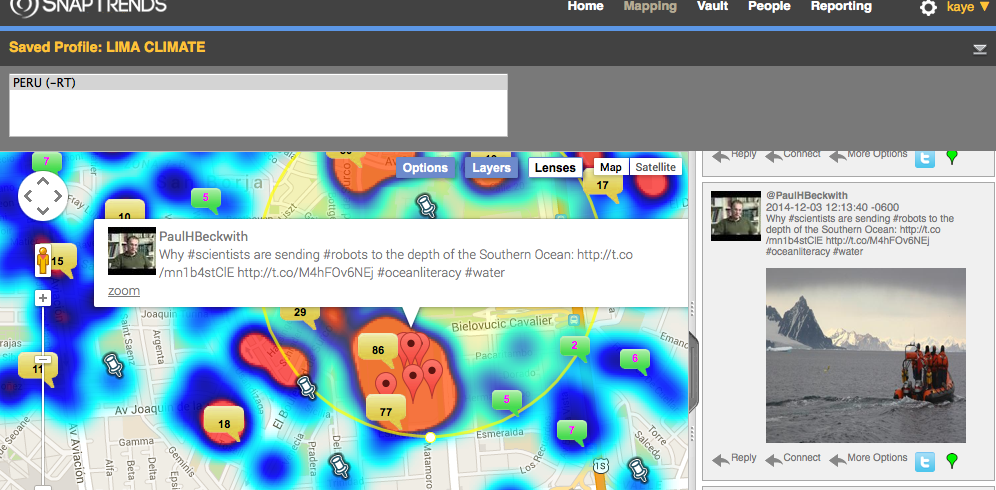Click PaulHBeckwith avatar in feed panel
Screen dimensions: 996x490
click(736, 216)
